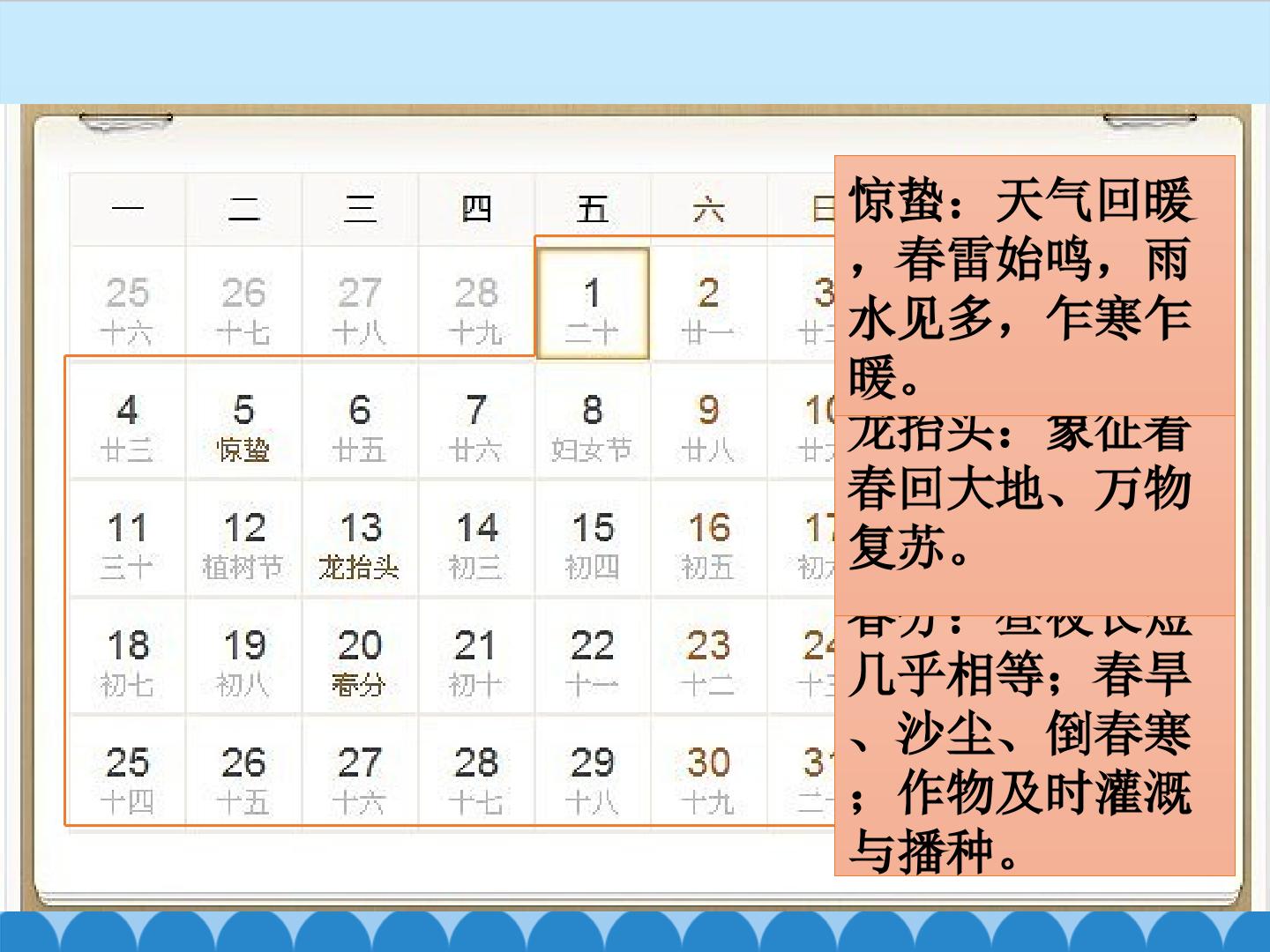Select date 28 十七 in last row

476,773
